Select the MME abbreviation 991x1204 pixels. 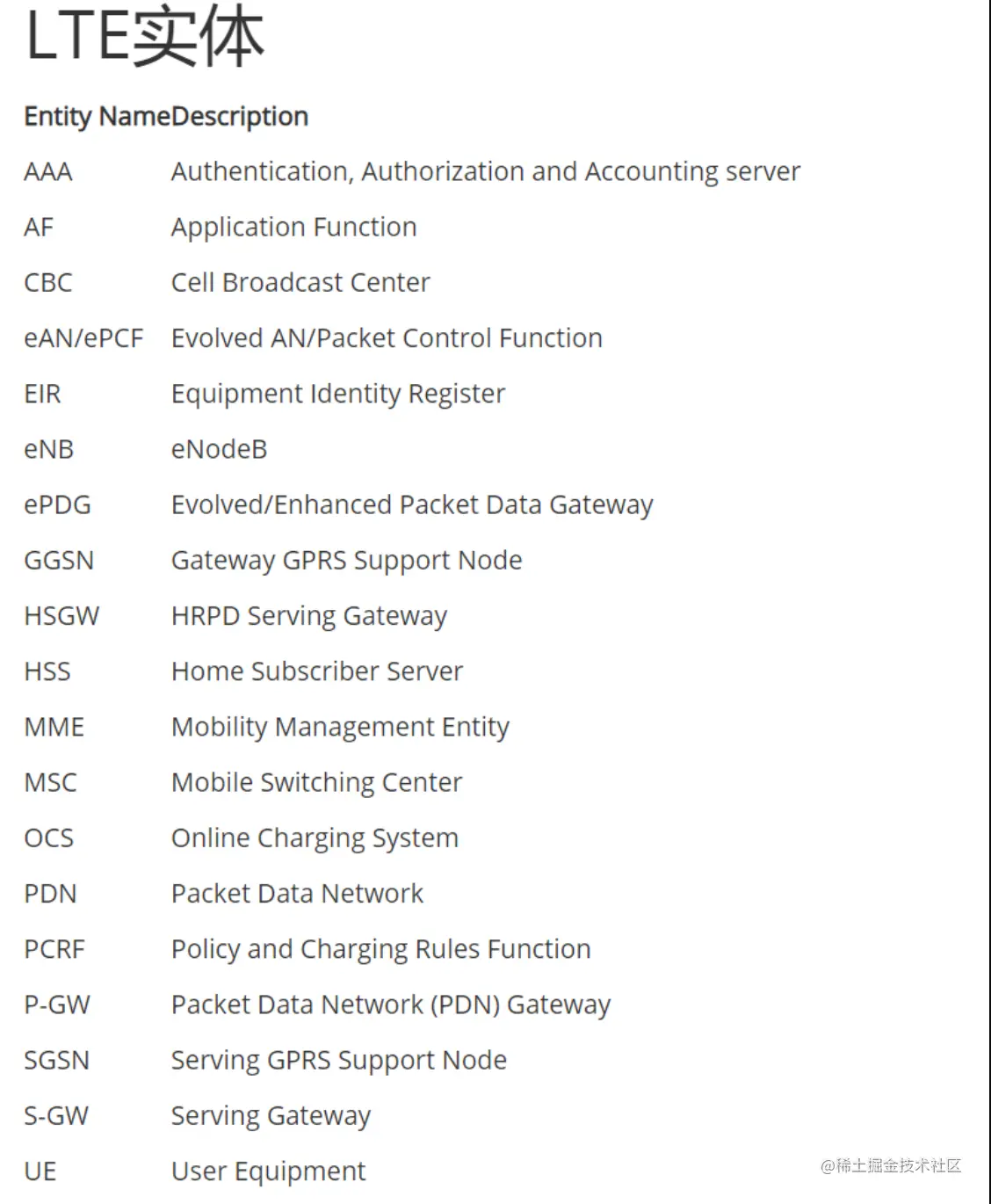tap(54, 727)
